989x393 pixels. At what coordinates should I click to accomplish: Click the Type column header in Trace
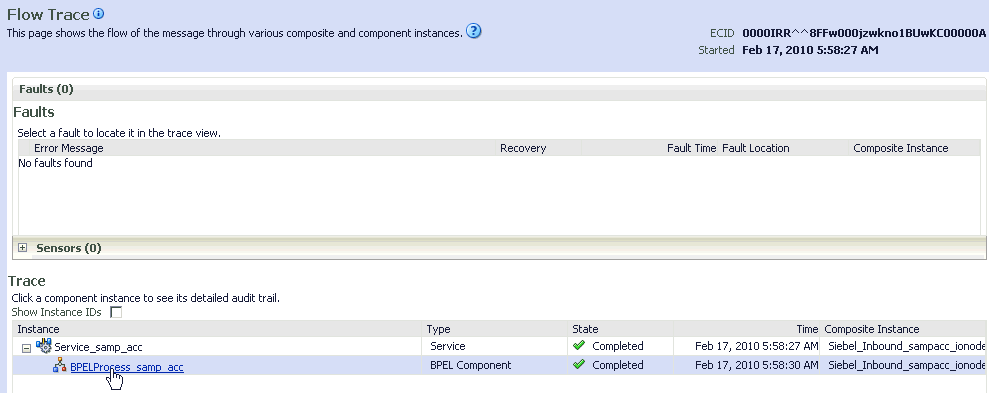[x=439, y=329]
